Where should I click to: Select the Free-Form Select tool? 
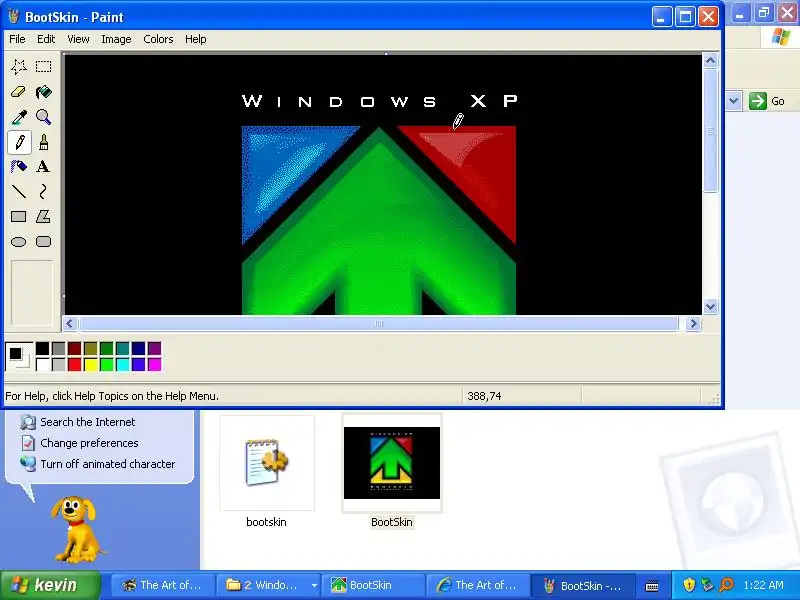click(19, 66)
